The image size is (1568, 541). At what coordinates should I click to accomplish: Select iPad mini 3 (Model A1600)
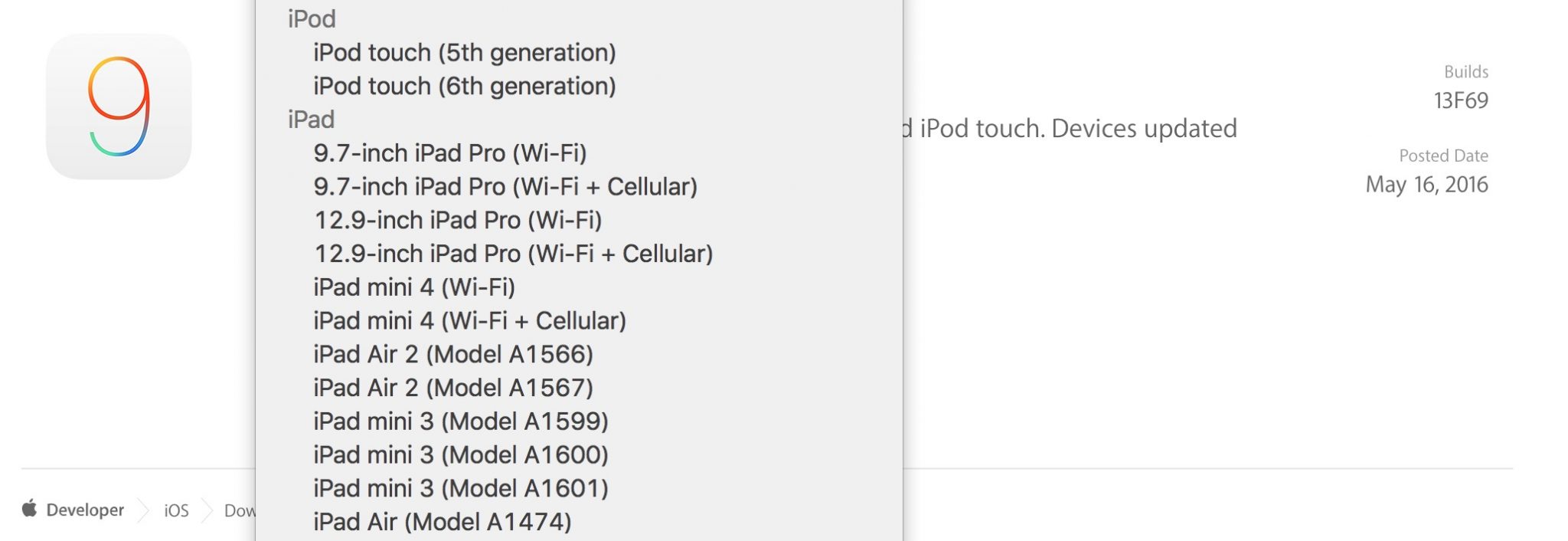pyautogui.click(x=462, y=454)
